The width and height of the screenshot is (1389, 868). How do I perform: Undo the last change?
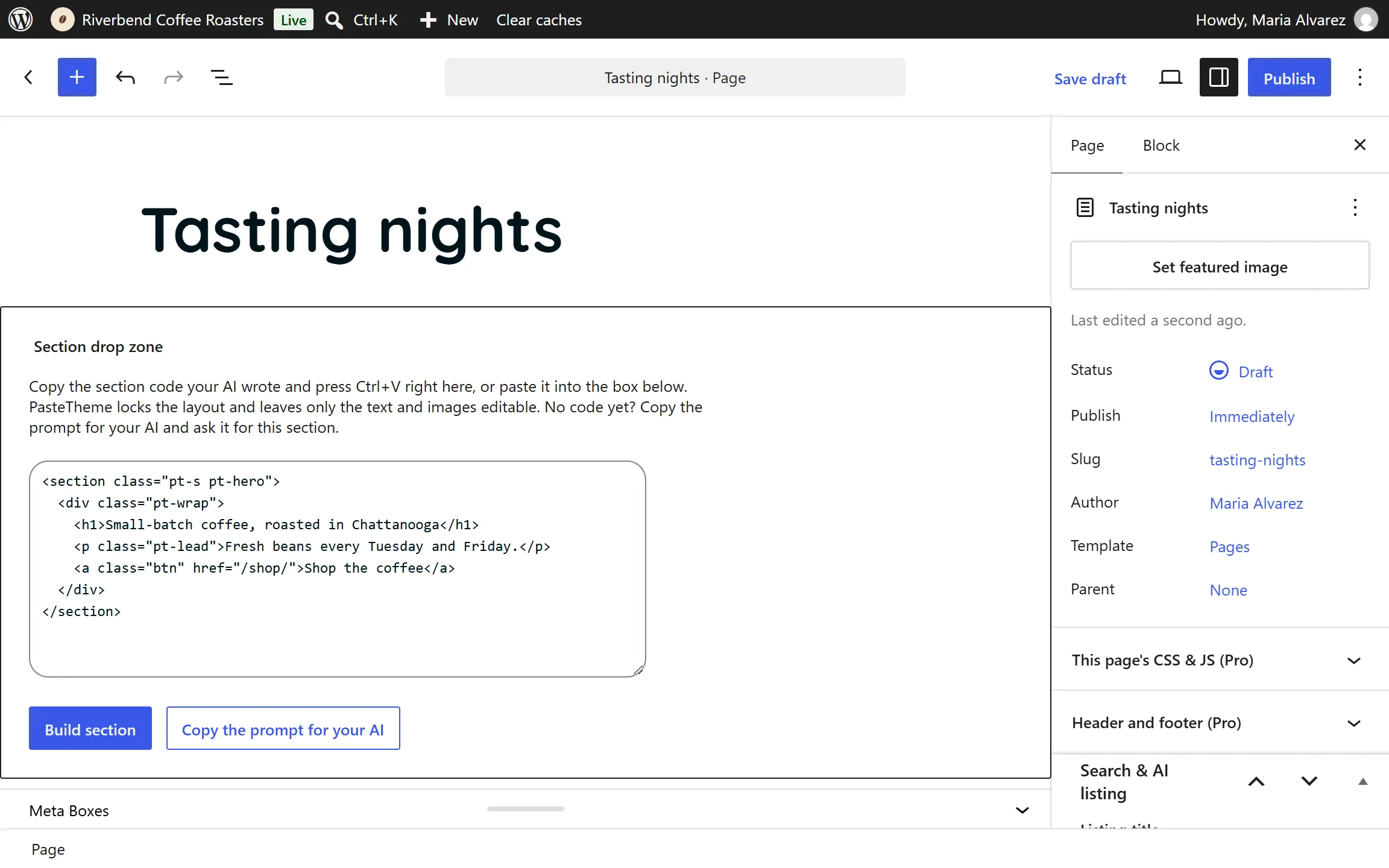[125, 77]
